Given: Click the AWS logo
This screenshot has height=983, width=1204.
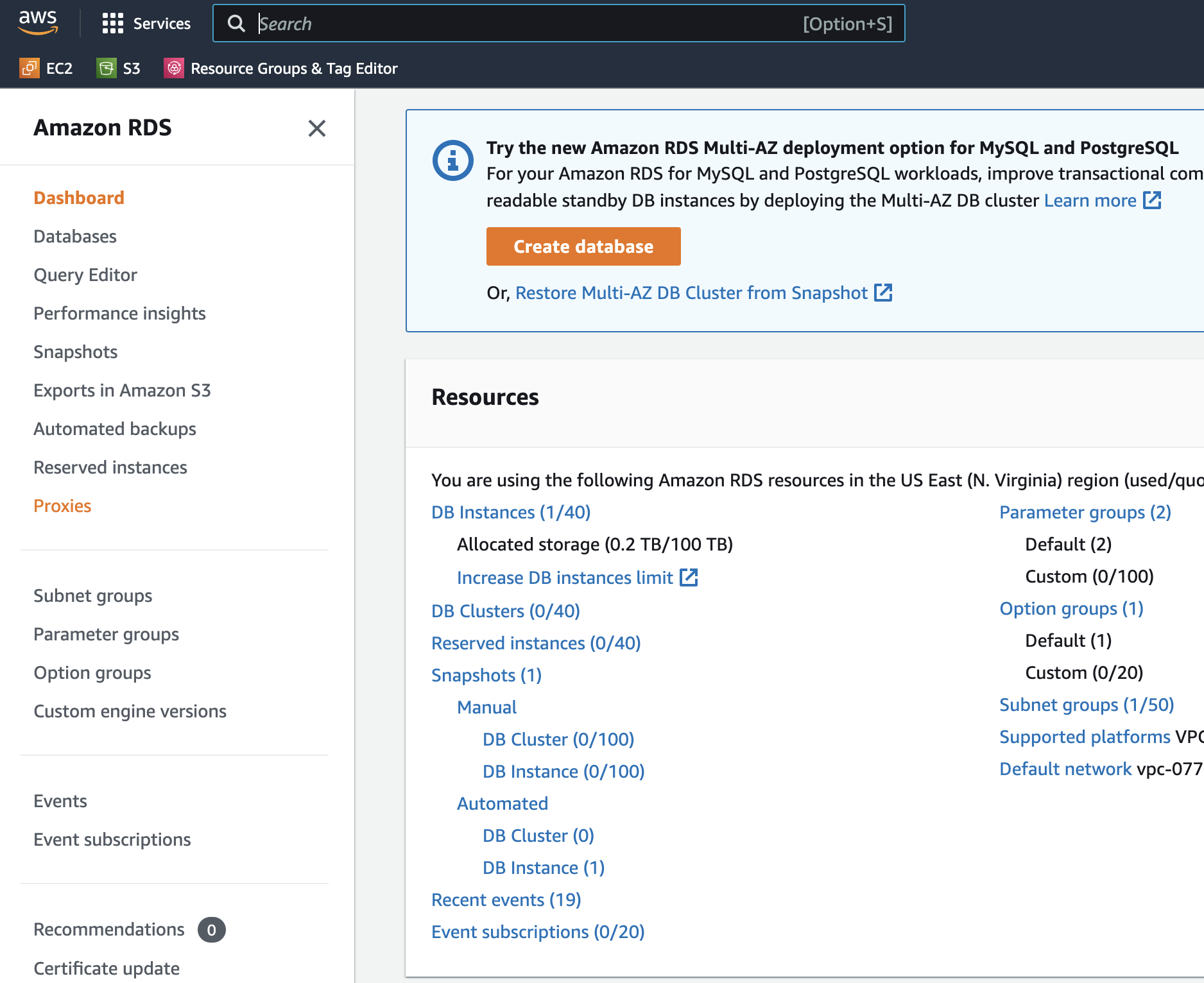Looking at the screenshot, I should [x=38, y=22].
